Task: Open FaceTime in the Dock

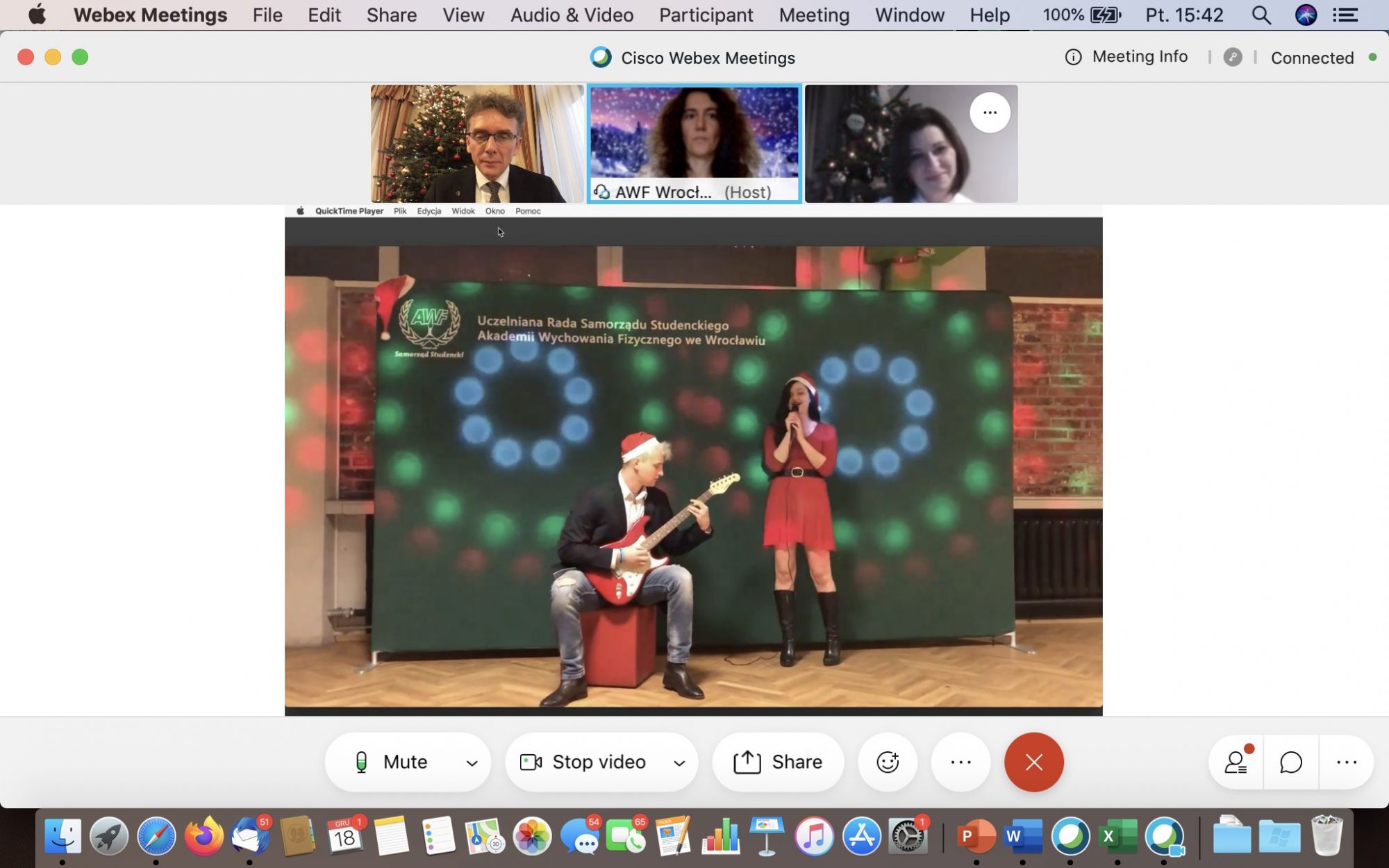Action: (x=626, y=835)
